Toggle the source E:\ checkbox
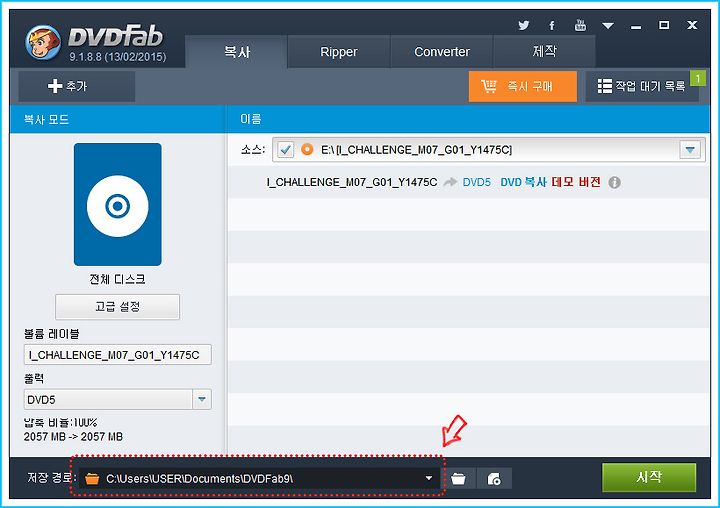 [286, 149]
